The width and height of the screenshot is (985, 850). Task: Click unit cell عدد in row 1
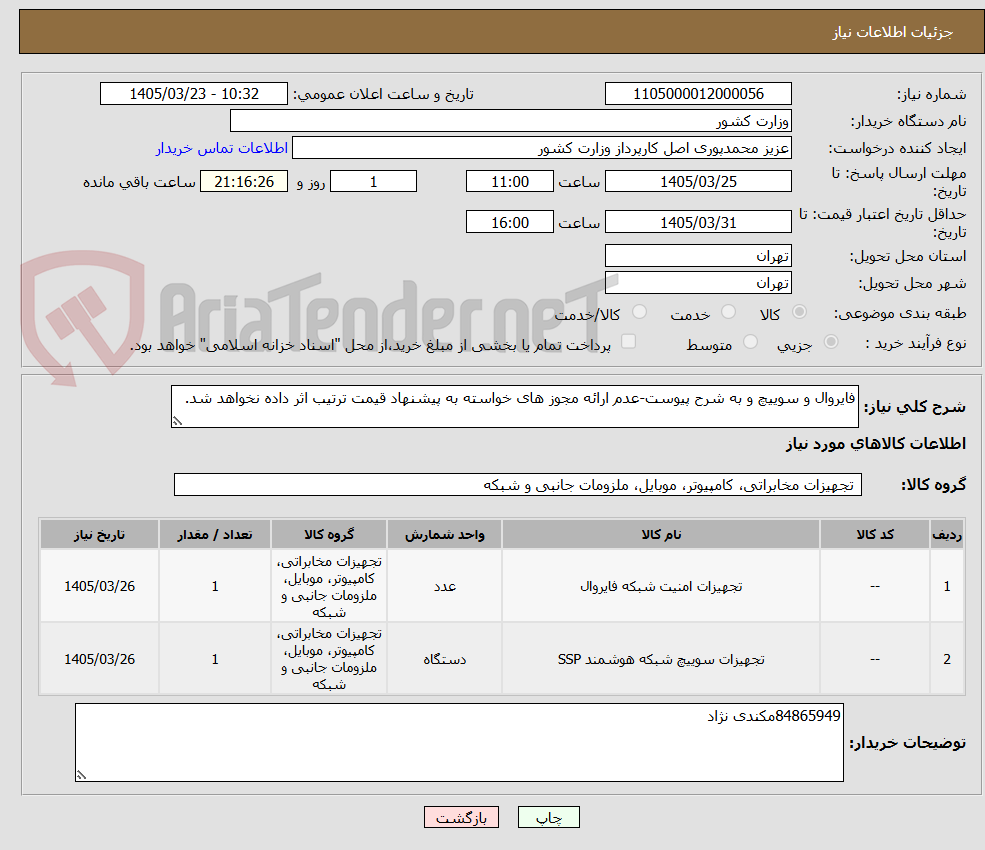[445, 586]
